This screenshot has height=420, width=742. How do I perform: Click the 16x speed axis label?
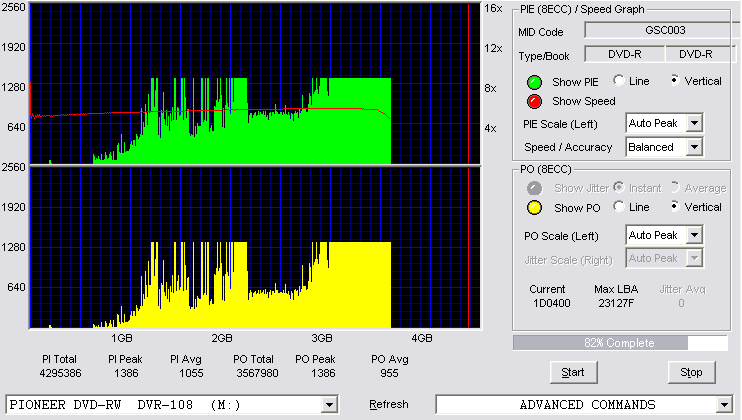(493, 8)
